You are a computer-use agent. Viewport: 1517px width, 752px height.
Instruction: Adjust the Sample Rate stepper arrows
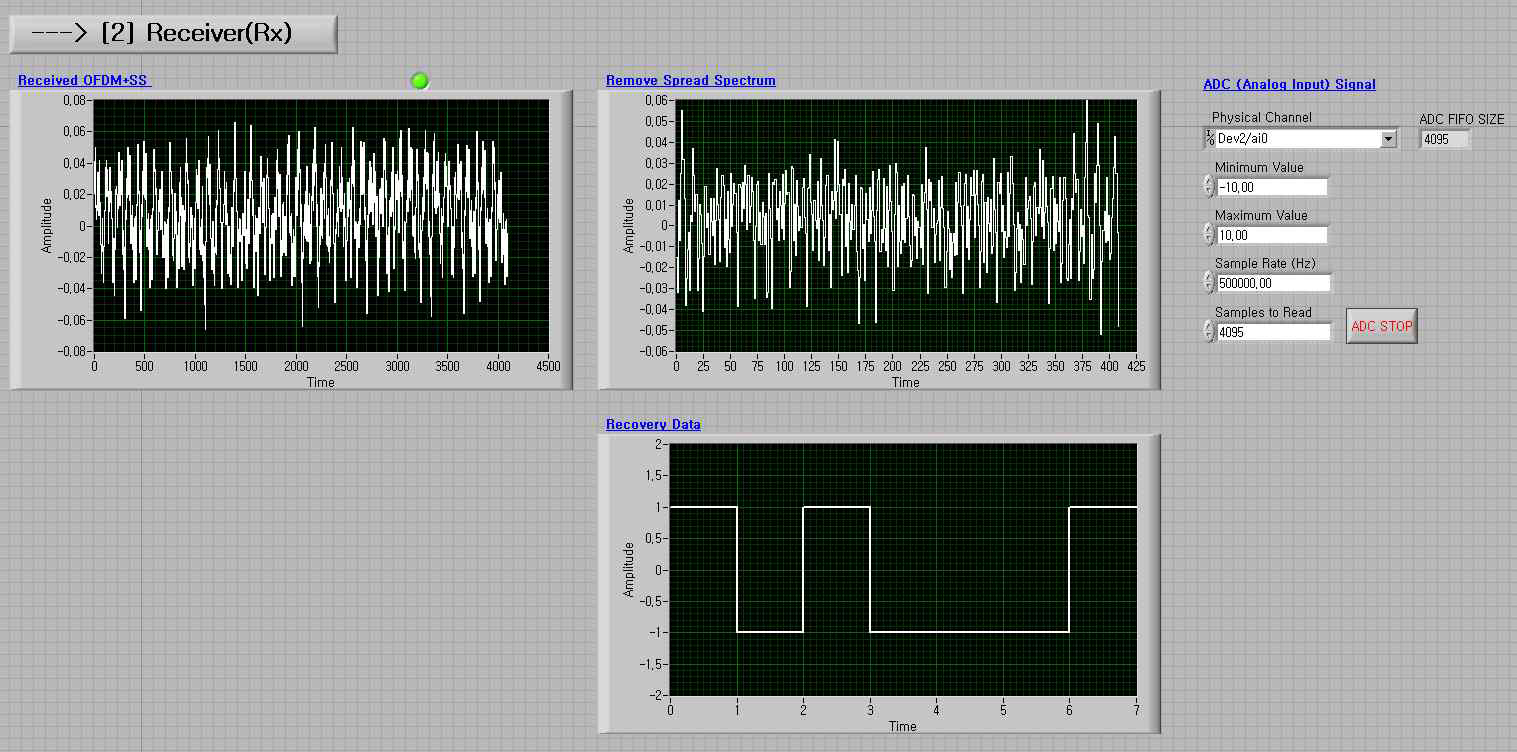click(x=1209, y=283)
